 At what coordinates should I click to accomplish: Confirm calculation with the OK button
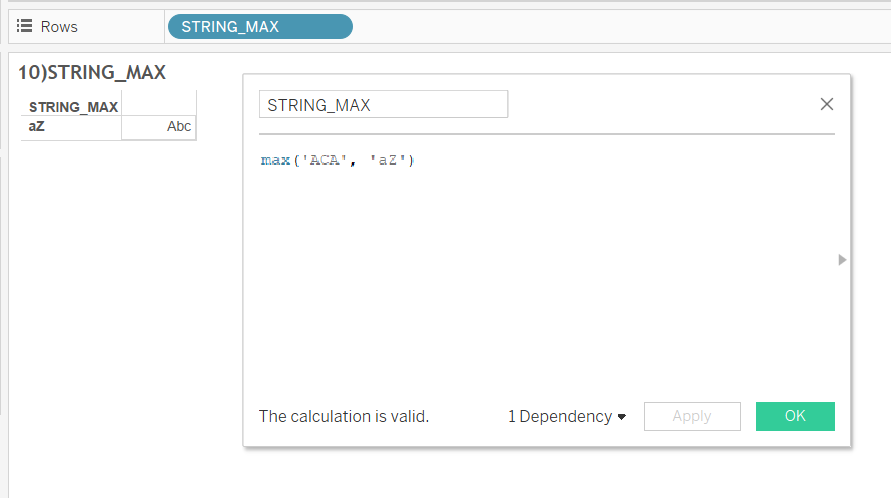click(795, 416)
